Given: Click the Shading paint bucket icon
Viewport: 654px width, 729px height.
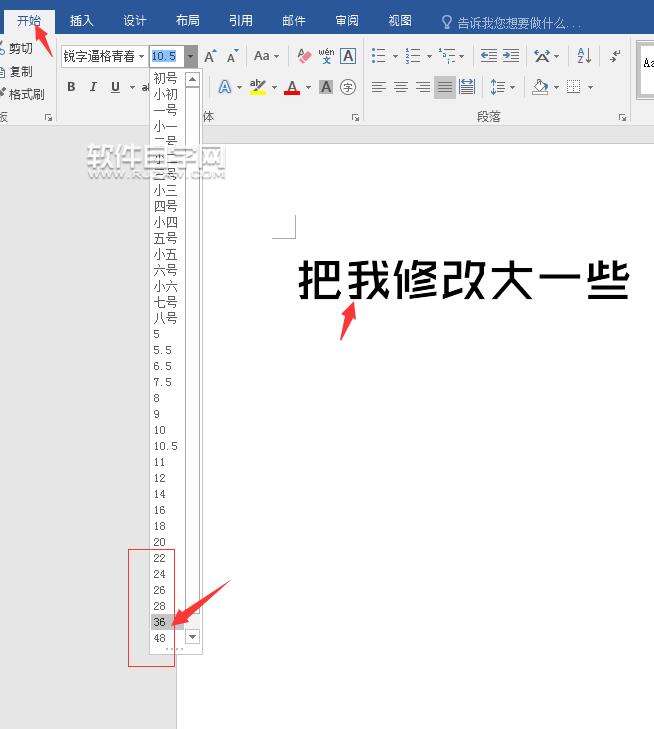Looking at the screenshot, I should (x=540, y=87).
